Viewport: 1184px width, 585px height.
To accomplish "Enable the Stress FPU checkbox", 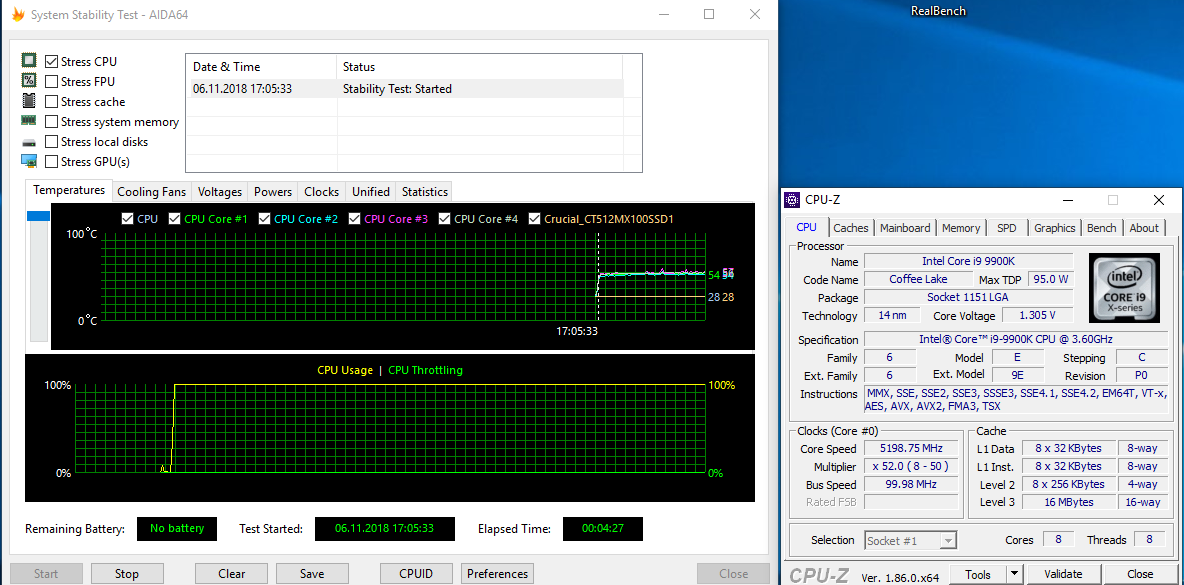I will point(51,82).
